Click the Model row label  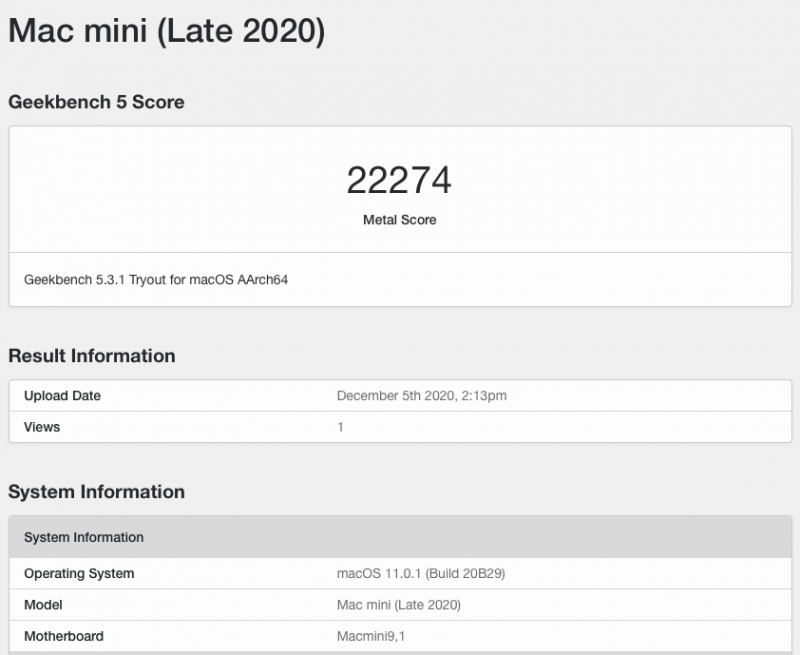pyautogui.click(x=43, y=604)
